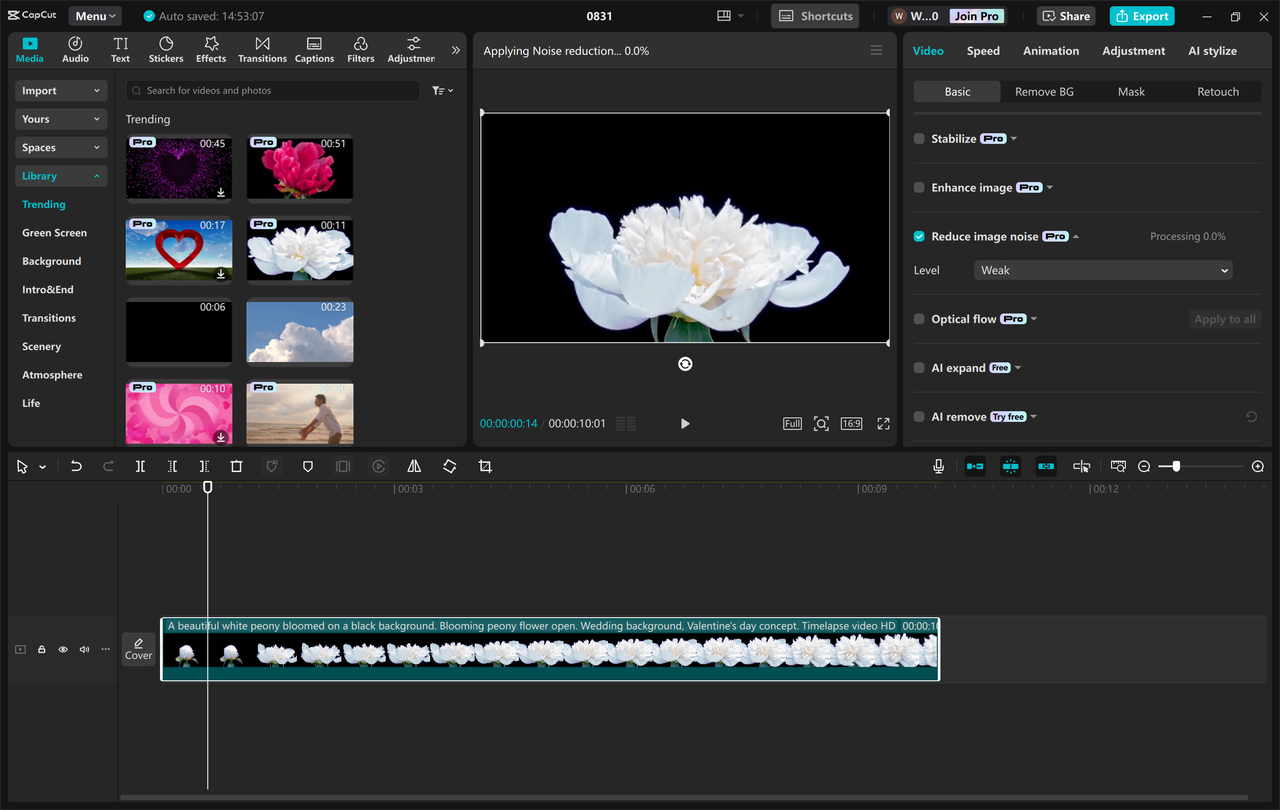Select Green Screen in the library sidebar
This screenshot has width=1280, height=810.
pyautogui.click(x=56, y=232)
